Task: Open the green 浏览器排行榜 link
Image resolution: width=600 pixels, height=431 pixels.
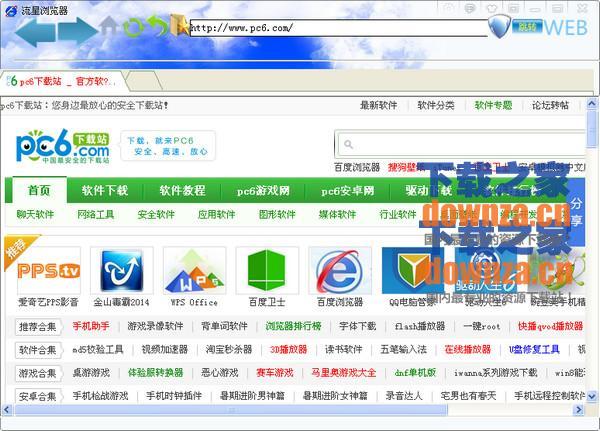Action: coord(293,326)
